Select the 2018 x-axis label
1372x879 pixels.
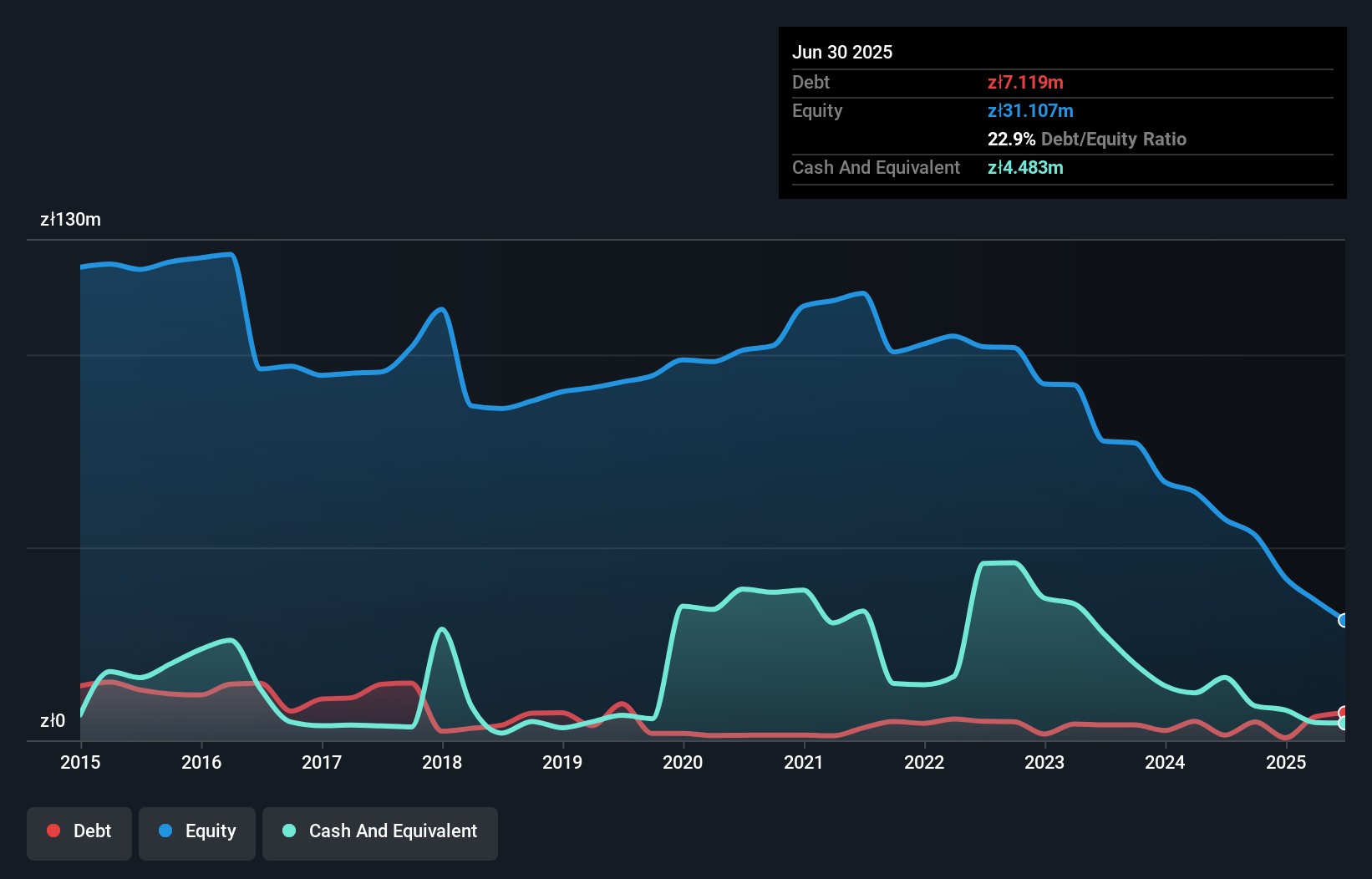pyautogui.click(x=442, y=762)
